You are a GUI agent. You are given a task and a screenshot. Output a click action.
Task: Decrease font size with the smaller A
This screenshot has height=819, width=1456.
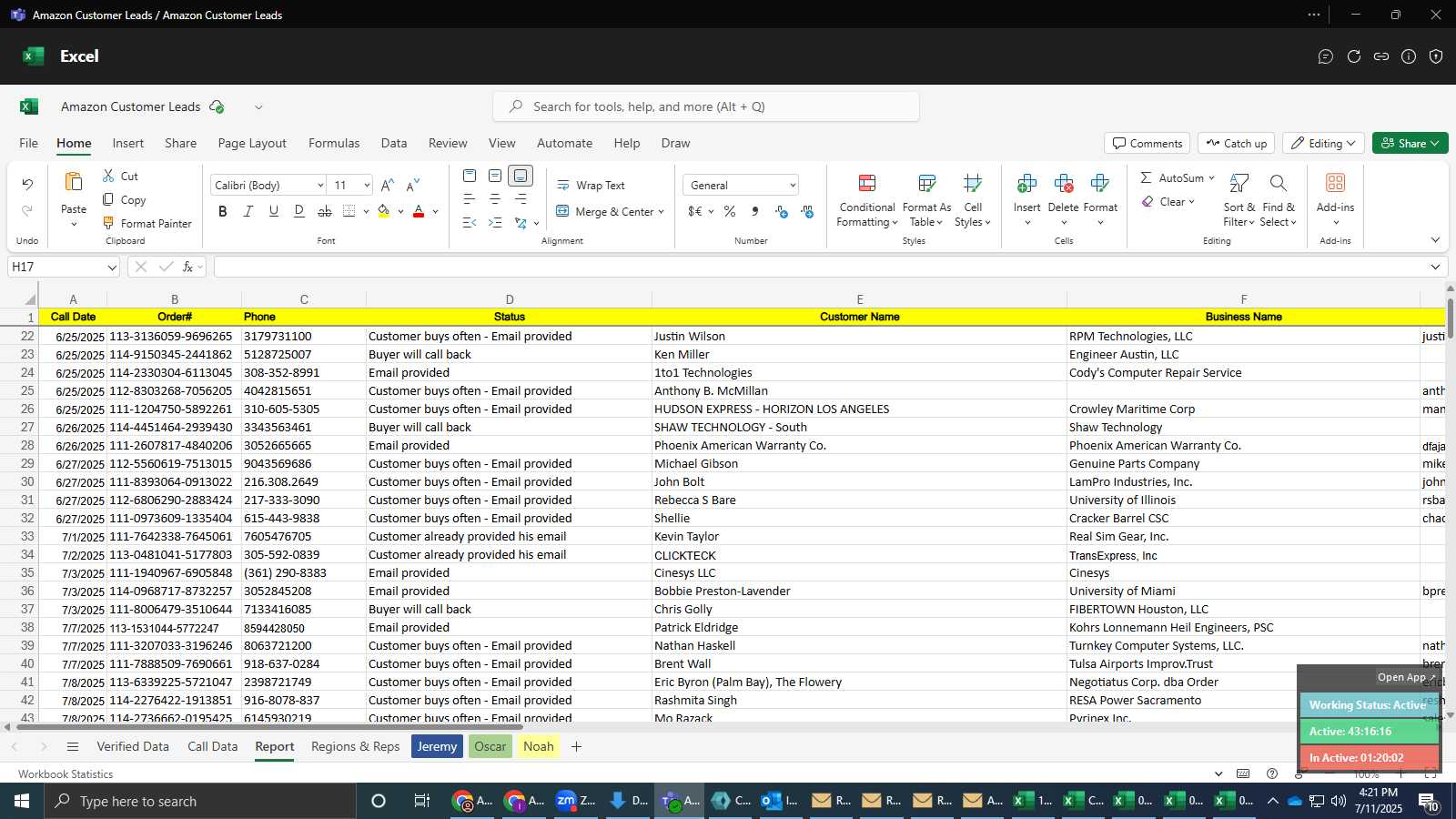412,185
